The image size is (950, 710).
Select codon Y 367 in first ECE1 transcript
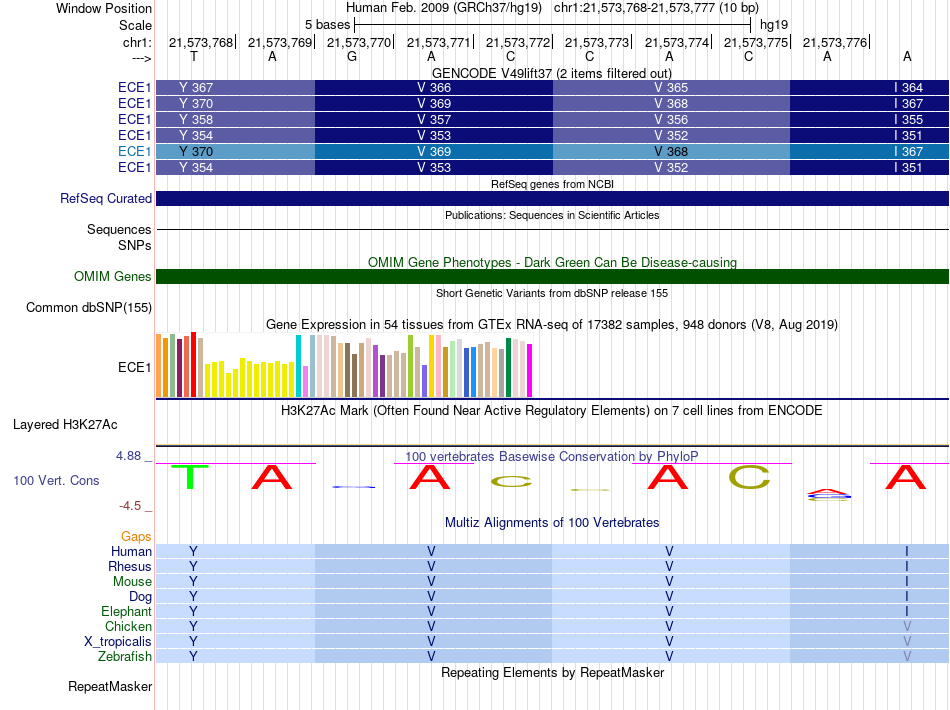point(196,88)
